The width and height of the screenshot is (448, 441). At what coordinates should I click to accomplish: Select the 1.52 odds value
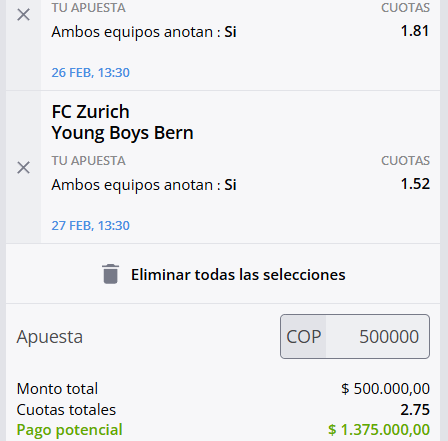point(415,184)
